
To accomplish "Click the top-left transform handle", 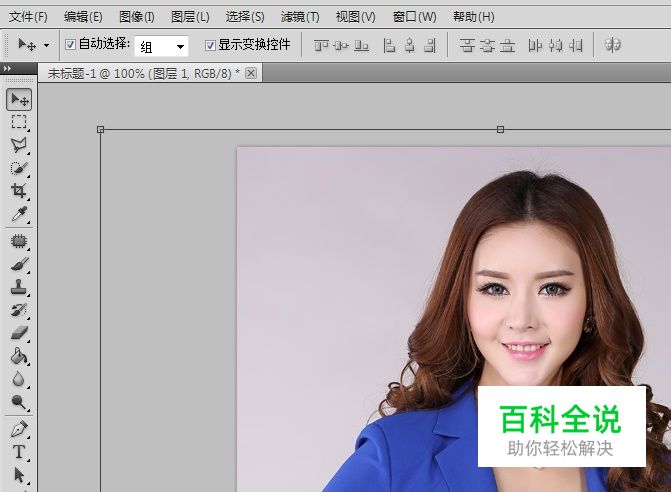I will (x=101, y=130).
